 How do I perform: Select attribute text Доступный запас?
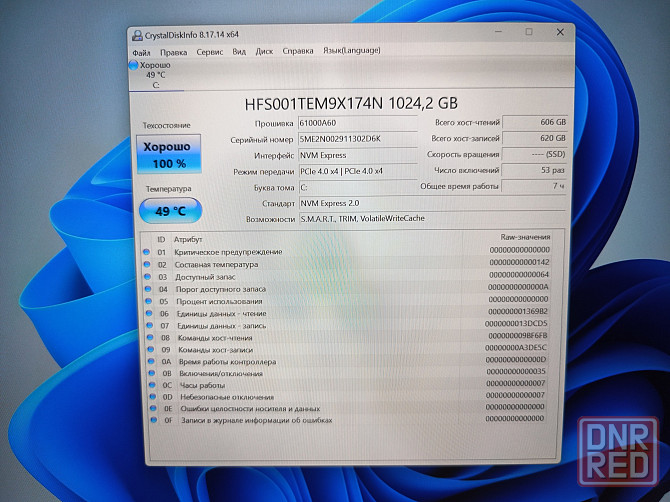(x=205, y=277)
